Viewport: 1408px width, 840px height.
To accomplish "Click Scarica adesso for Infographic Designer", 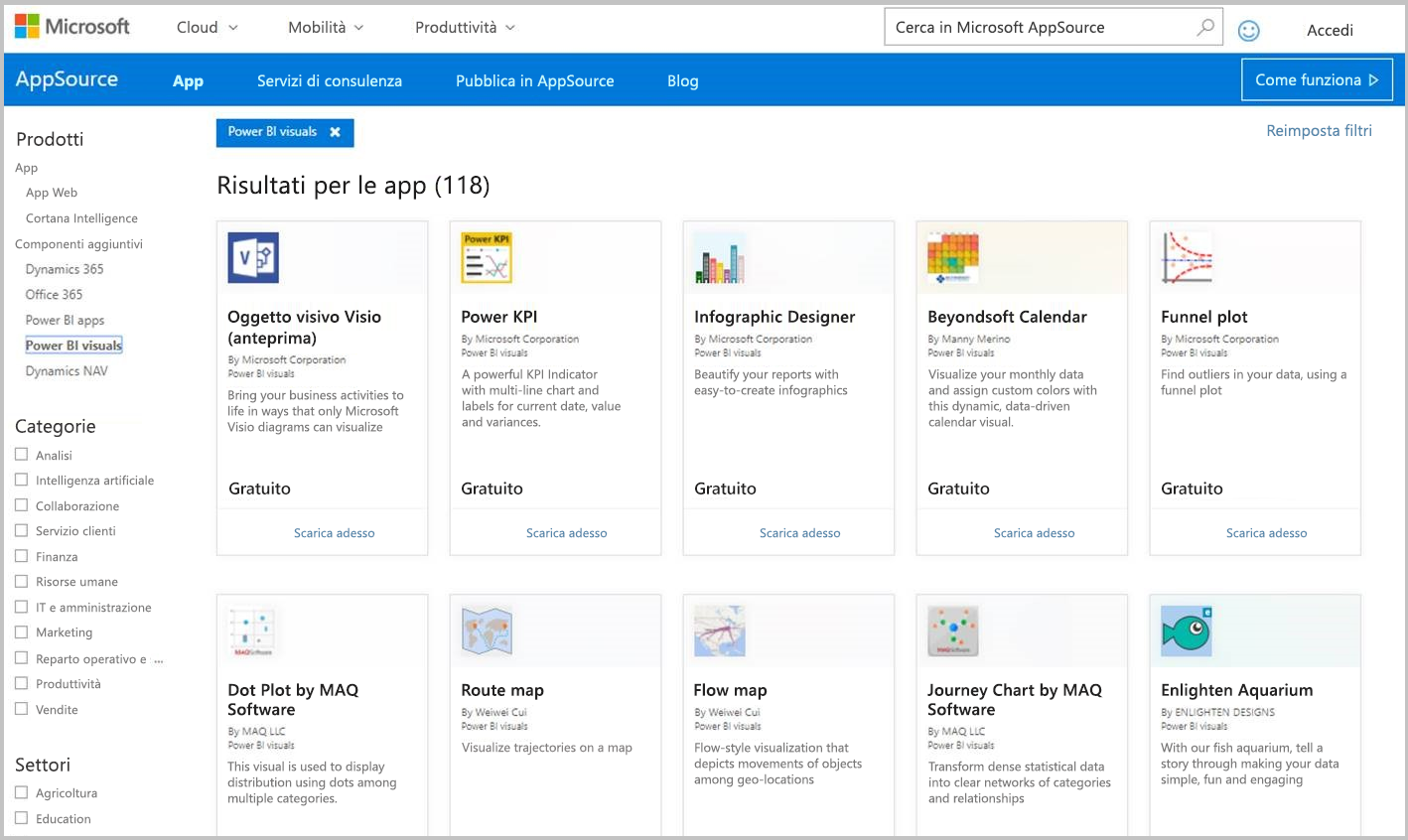I will click(x=800, y=533).
